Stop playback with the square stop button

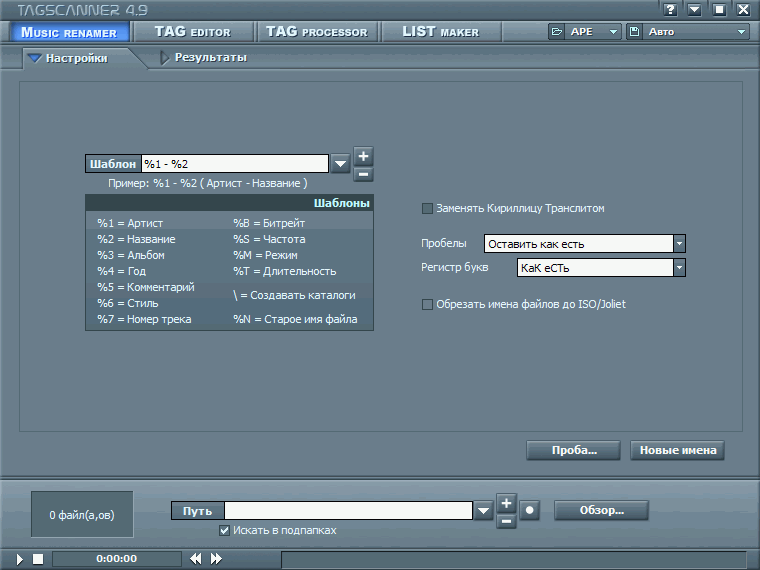(x=38, y=559)
